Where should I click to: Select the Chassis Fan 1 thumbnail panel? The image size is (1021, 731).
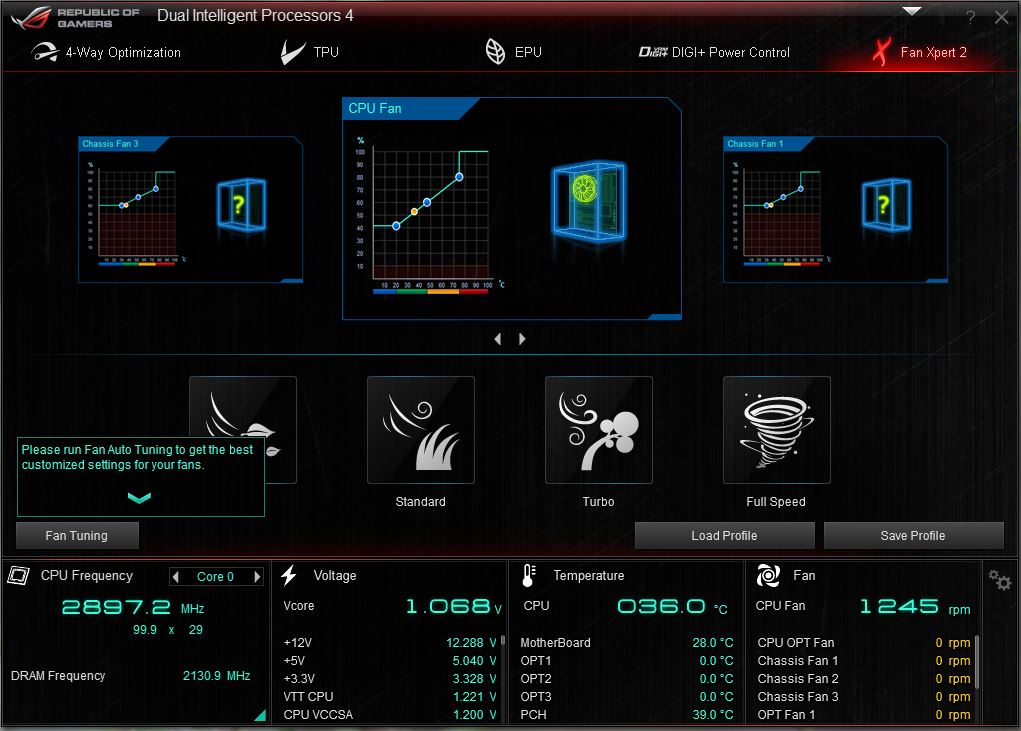click(x=835, y=210)
